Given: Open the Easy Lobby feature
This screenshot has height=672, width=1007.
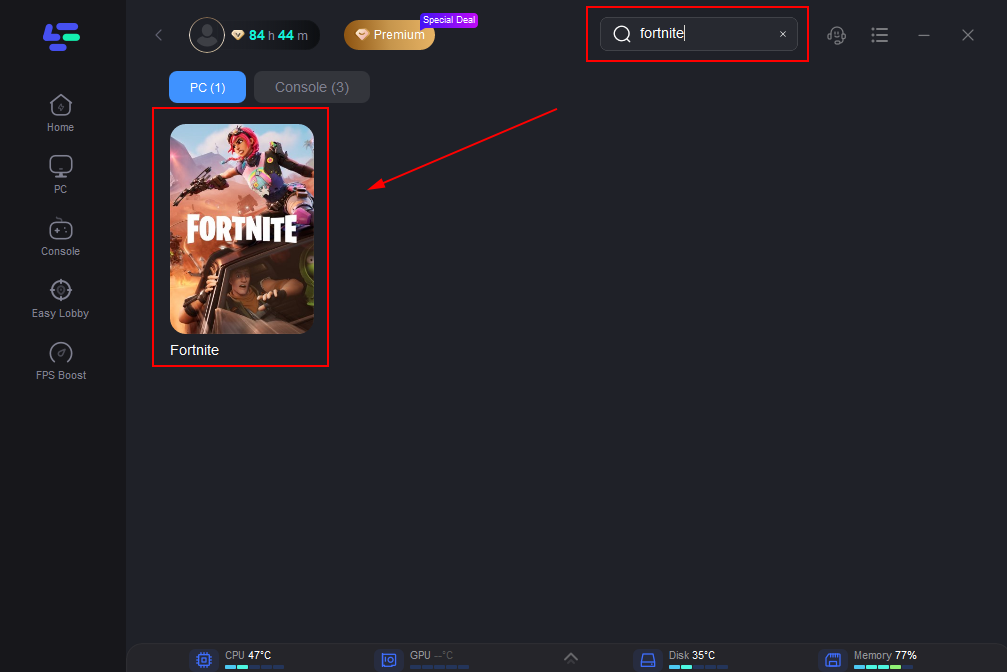Looking at the screenshot, I should pos(60,298).
